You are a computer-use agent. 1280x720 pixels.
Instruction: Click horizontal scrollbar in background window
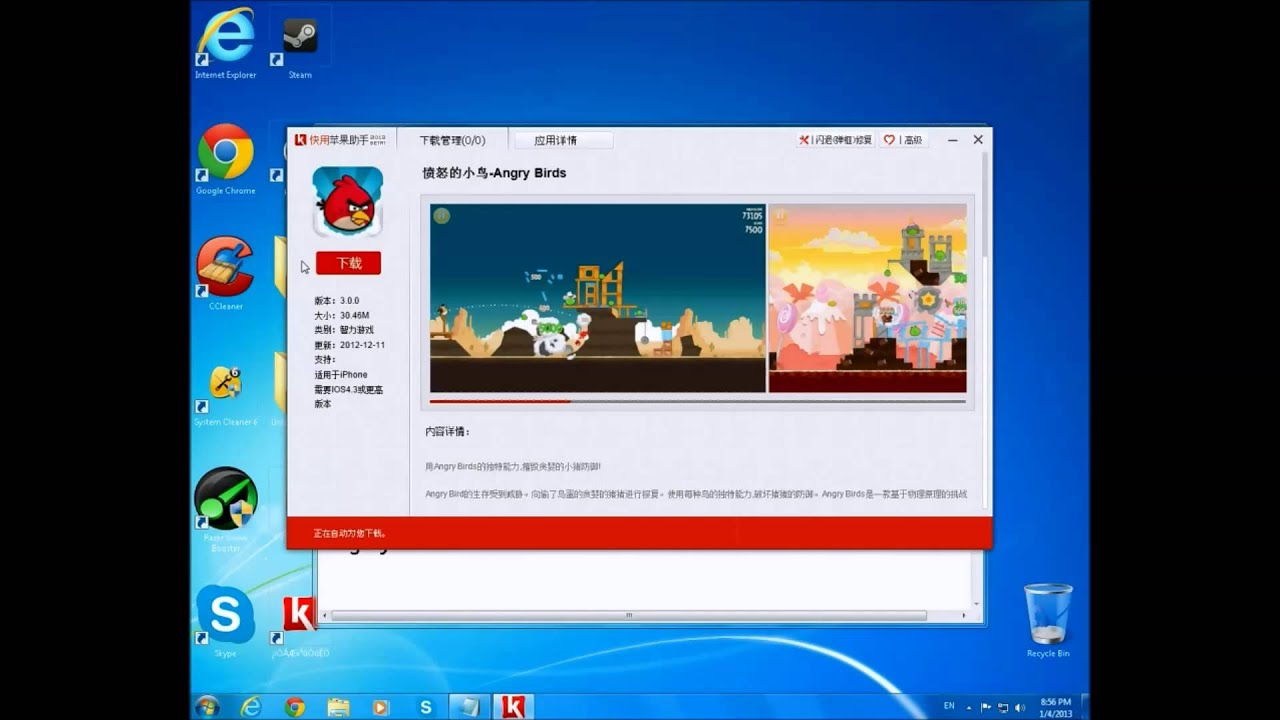coord(629,616)
